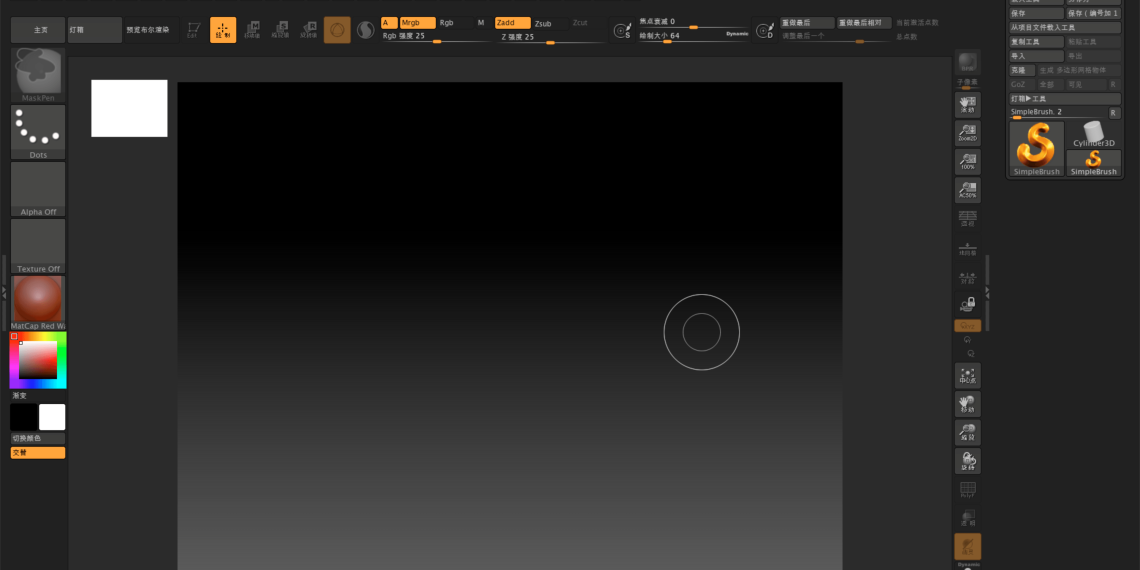Open the Alpha Off selector
1140x570 pixels.
(38, 188)
